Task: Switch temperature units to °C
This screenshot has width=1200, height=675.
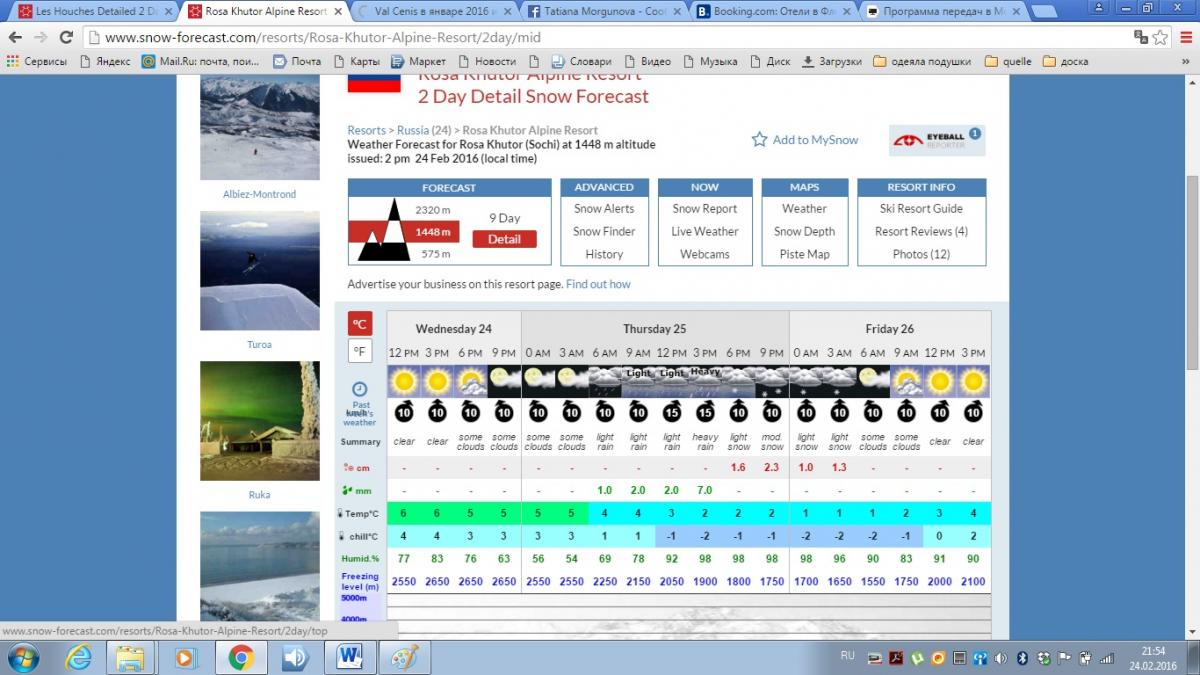Action: pyautogui.click(x=360, y=323)
